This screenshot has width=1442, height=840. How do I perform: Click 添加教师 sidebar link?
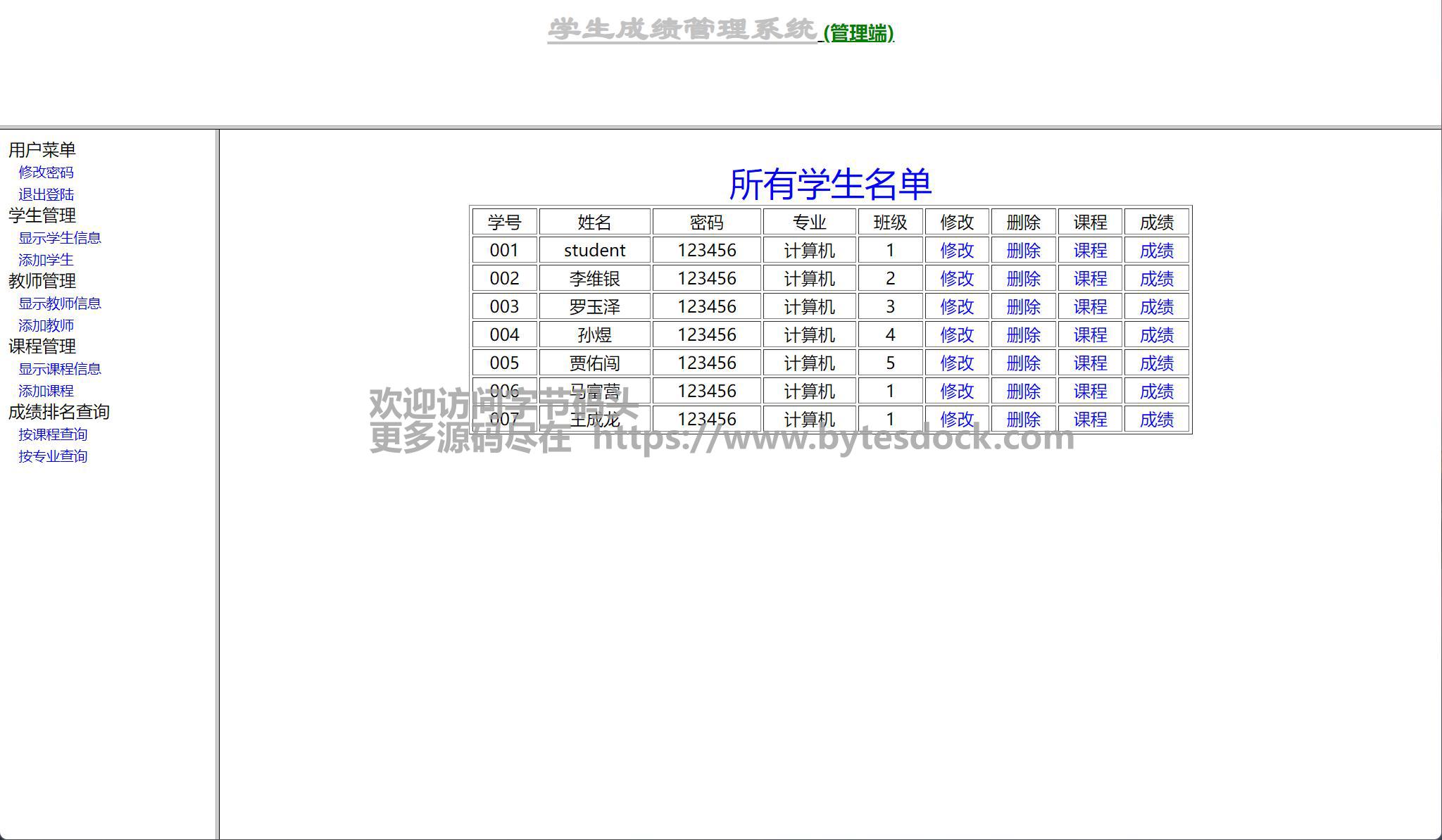[46, 325]
